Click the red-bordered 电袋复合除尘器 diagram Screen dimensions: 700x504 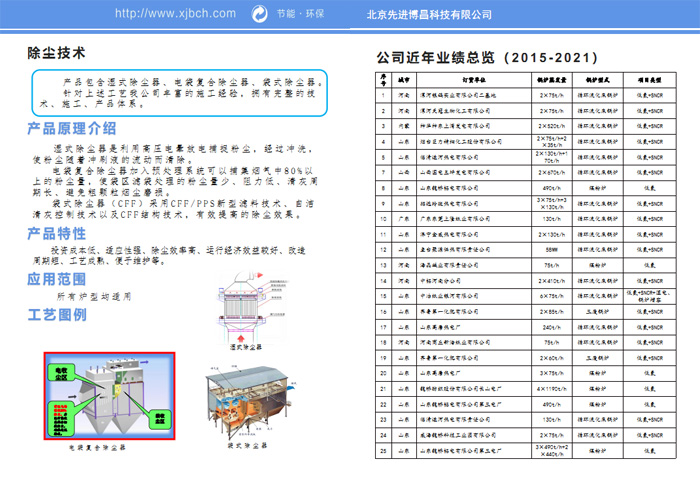click(x=107, y=395)
